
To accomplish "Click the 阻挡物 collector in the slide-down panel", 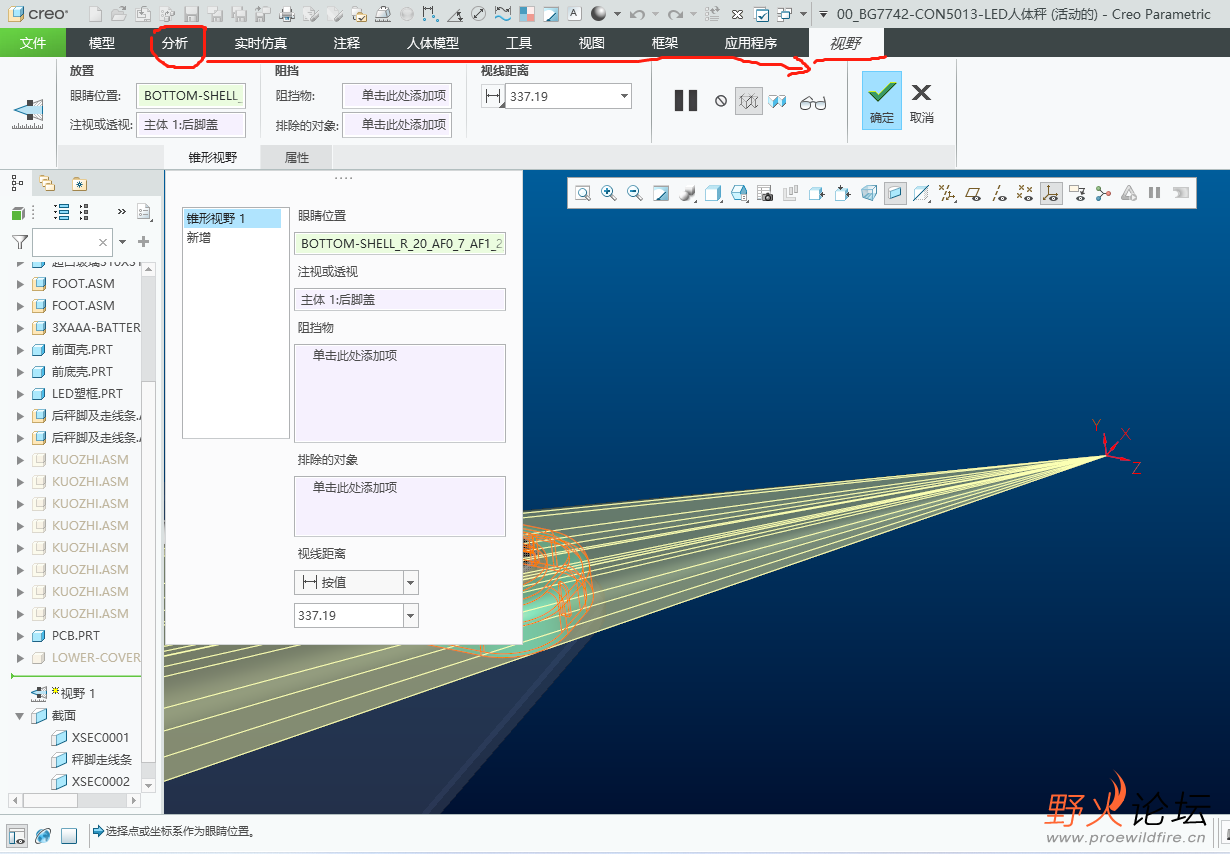I will tap(400, 393).
